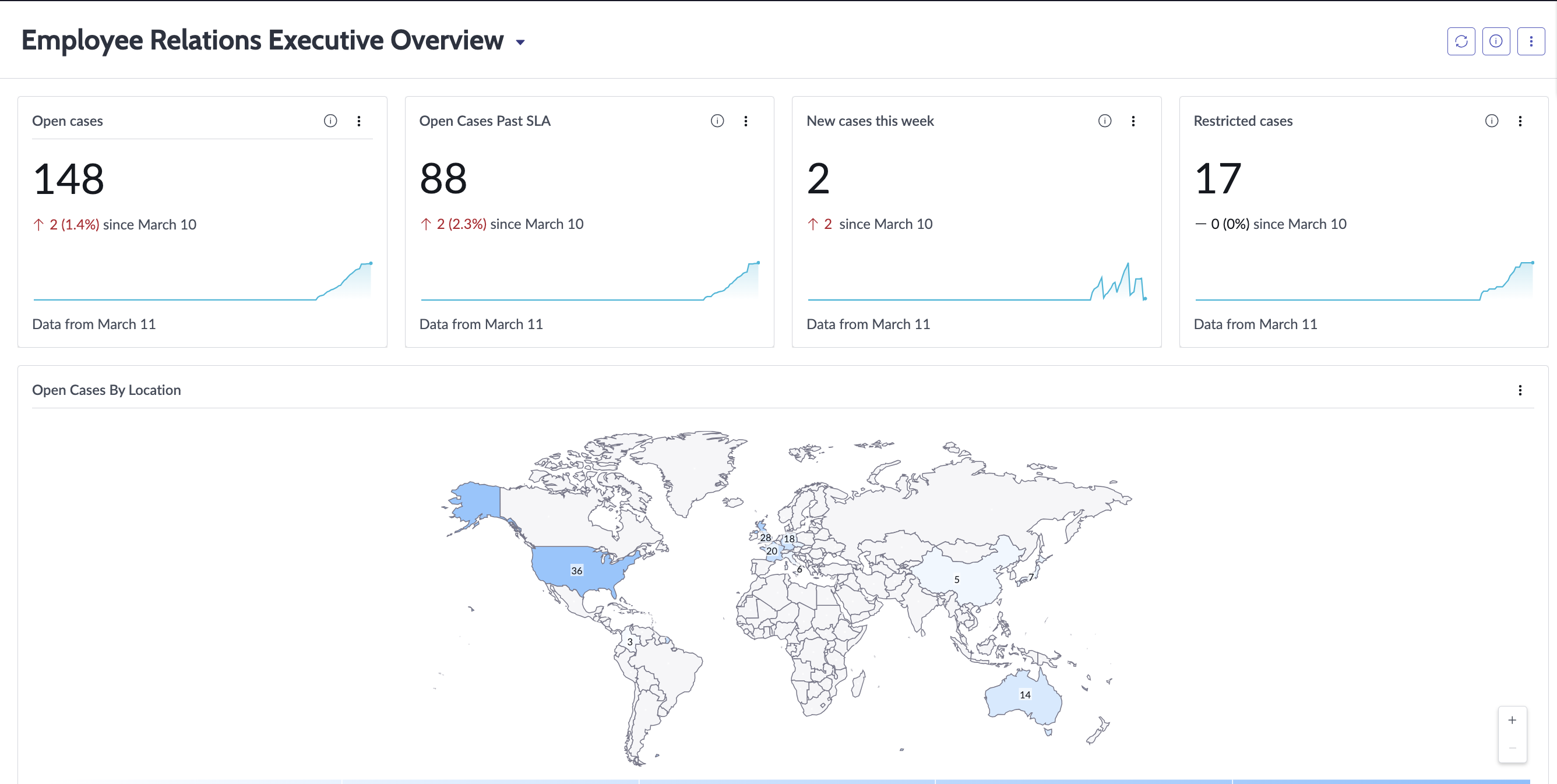Click the map label 7 near Japan
Viewport: 1557px width, 784px height.
click(x=1031, y=577)
